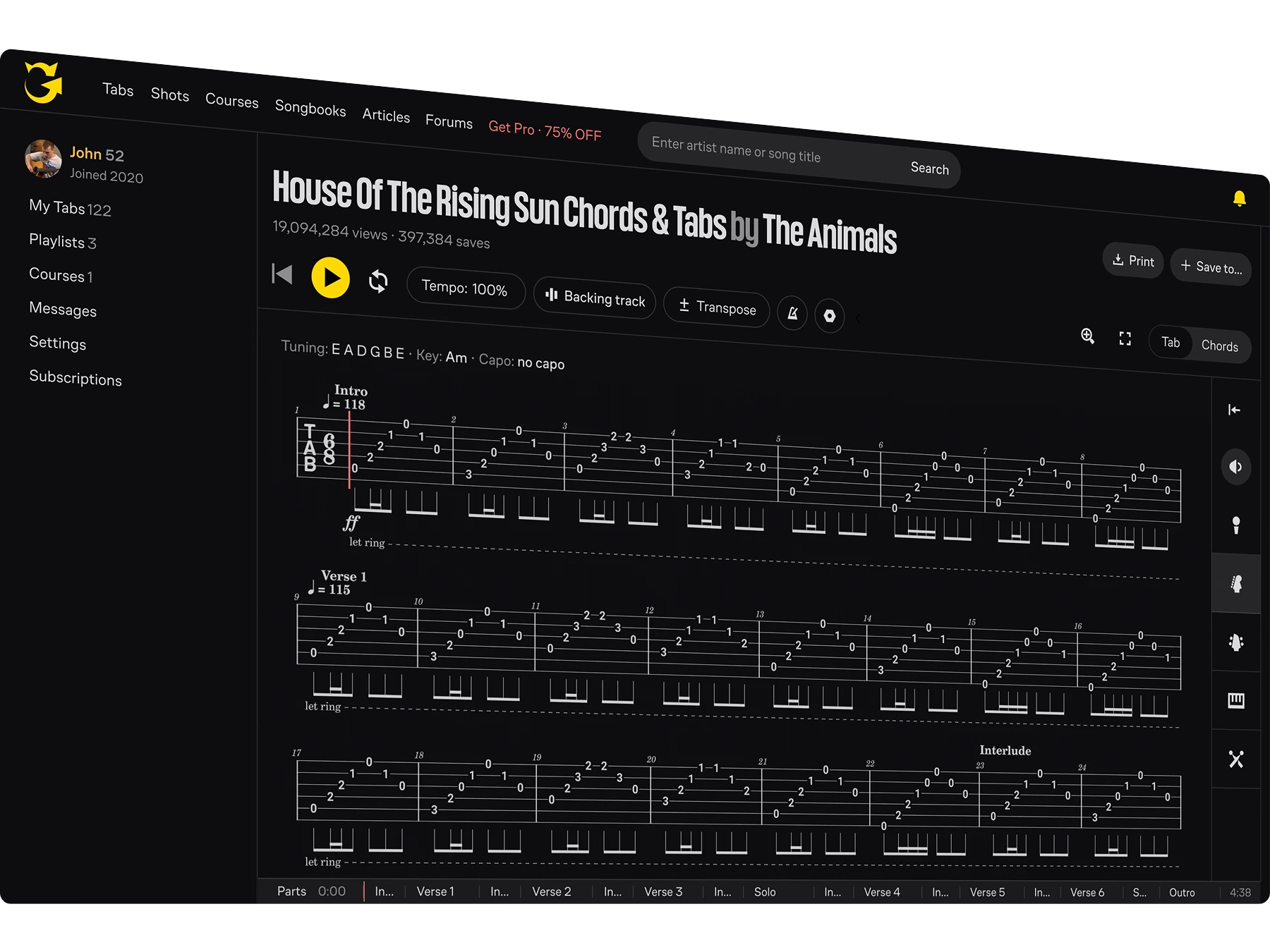
Task: Toggle loop playback icon
Action: tap(378, 281)
